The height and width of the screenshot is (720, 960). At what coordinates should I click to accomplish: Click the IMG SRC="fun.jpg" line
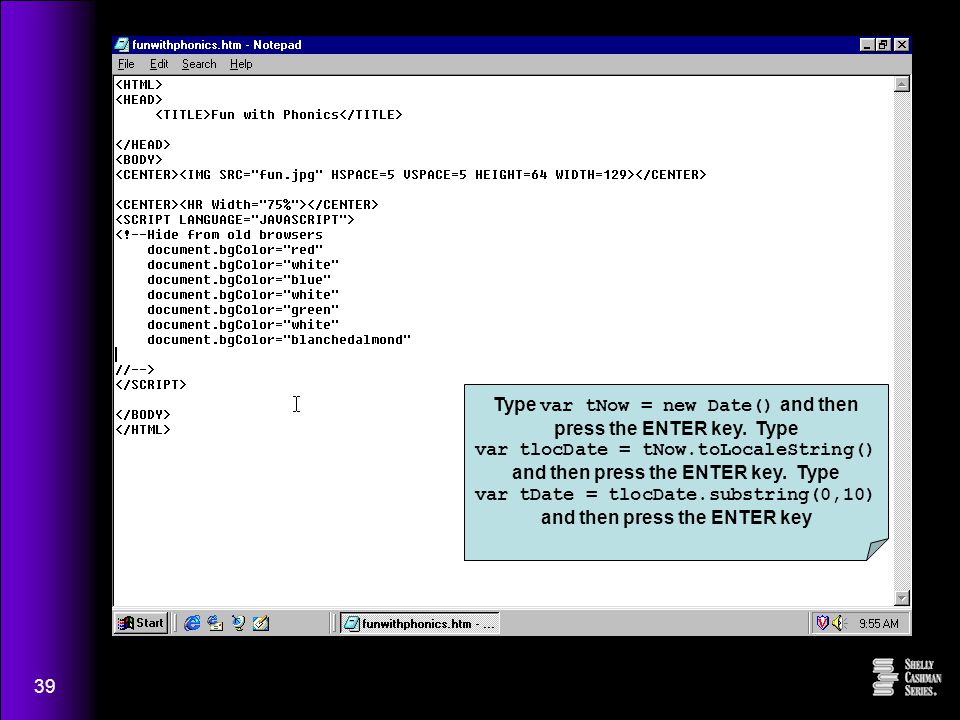[x=411, y=174]
